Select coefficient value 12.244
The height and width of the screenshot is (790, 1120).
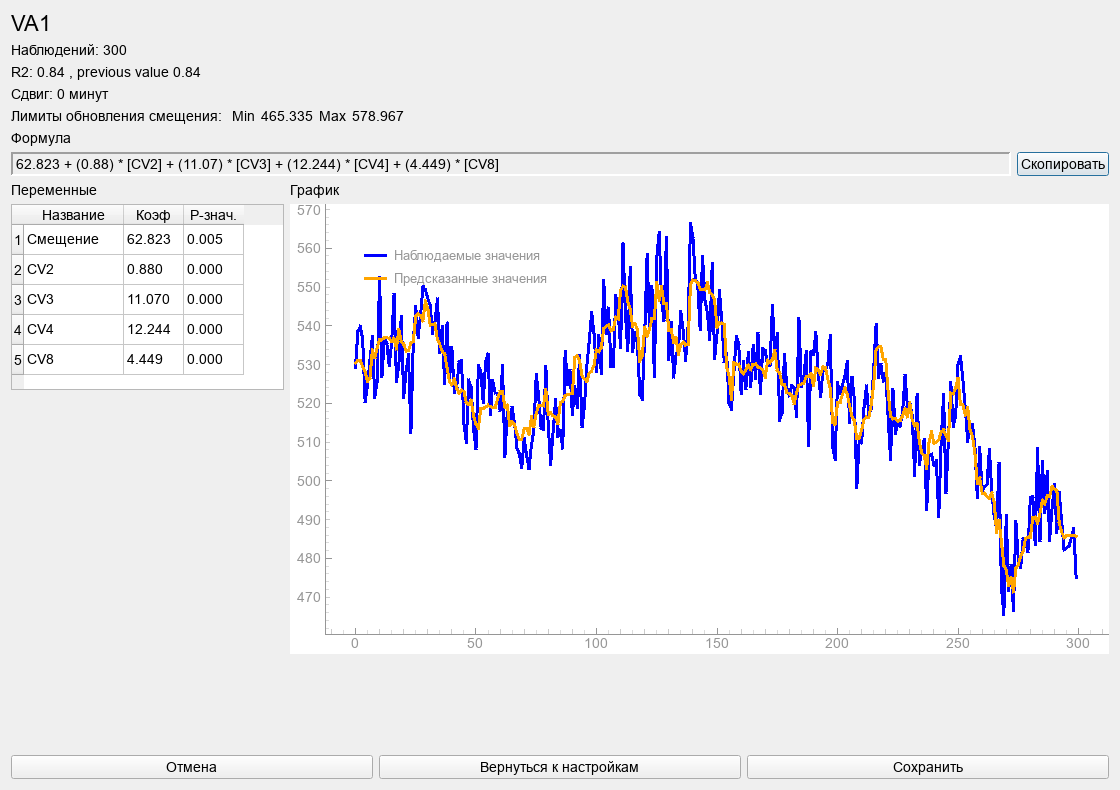pyautogui.click(x=154, y=329)
